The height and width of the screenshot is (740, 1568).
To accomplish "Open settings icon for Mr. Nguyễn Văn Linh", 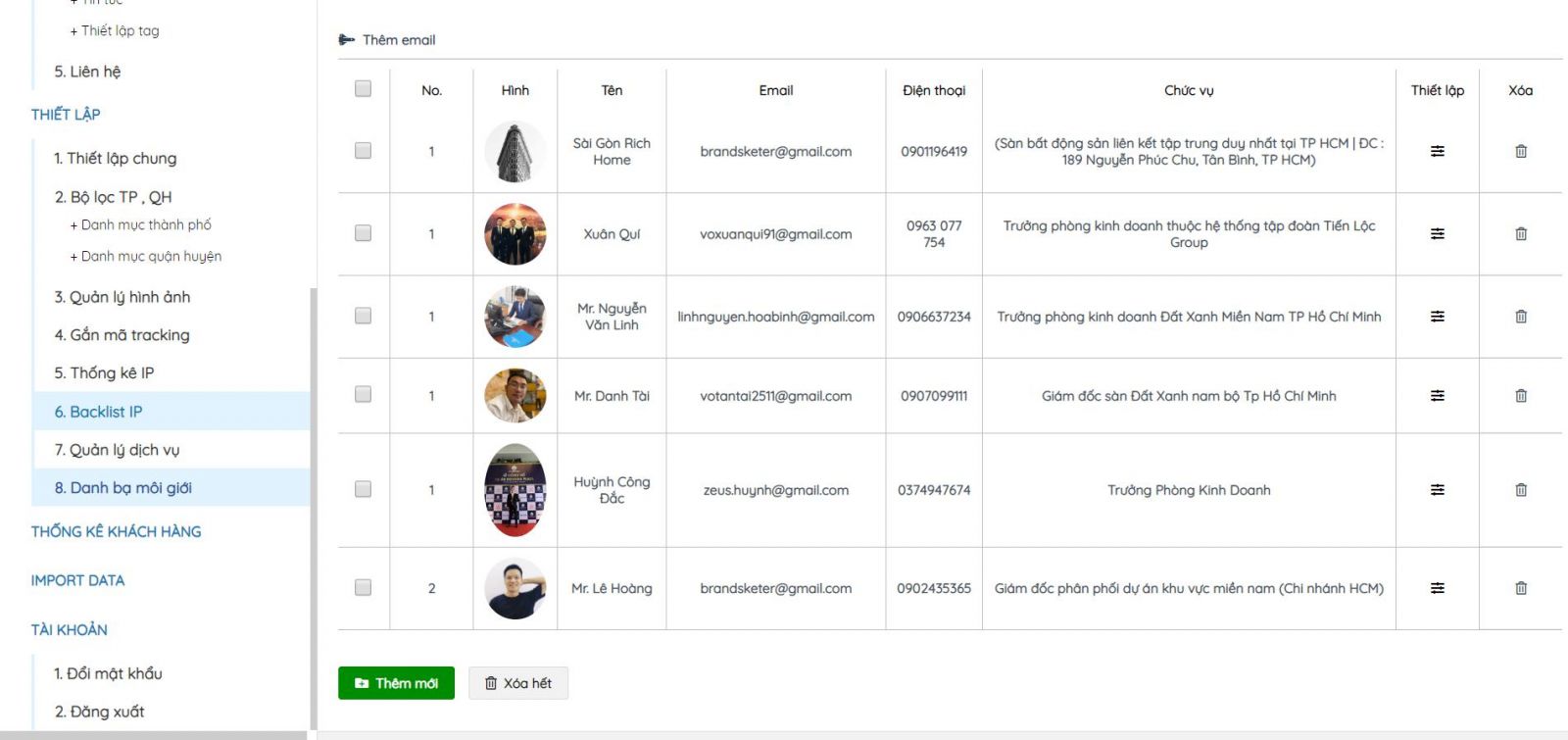I will [x=1437, y=316].
